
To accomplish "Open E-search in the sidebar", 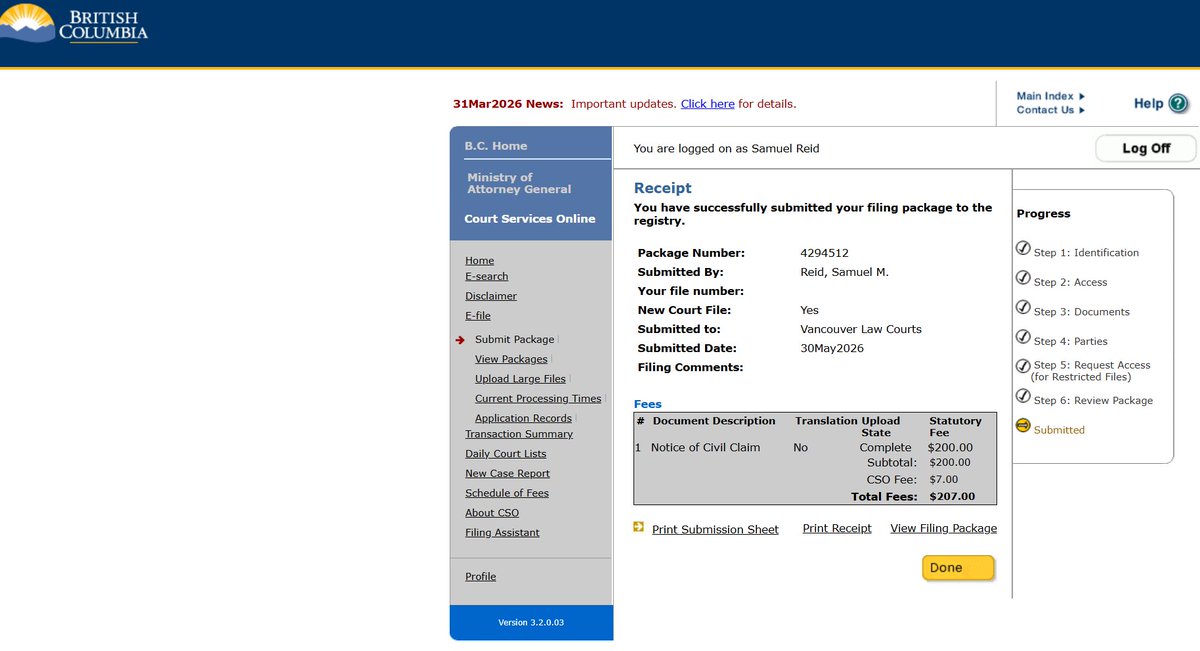I will click(486, 276).
